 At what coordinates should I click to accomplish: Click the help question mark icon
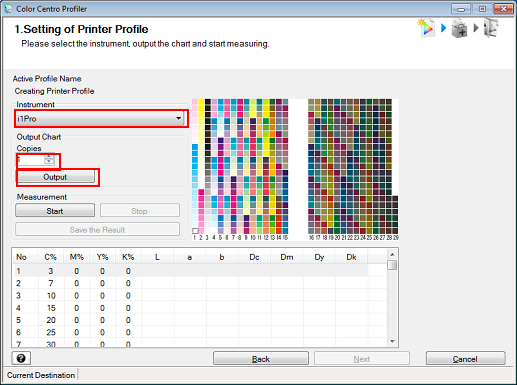21,358
